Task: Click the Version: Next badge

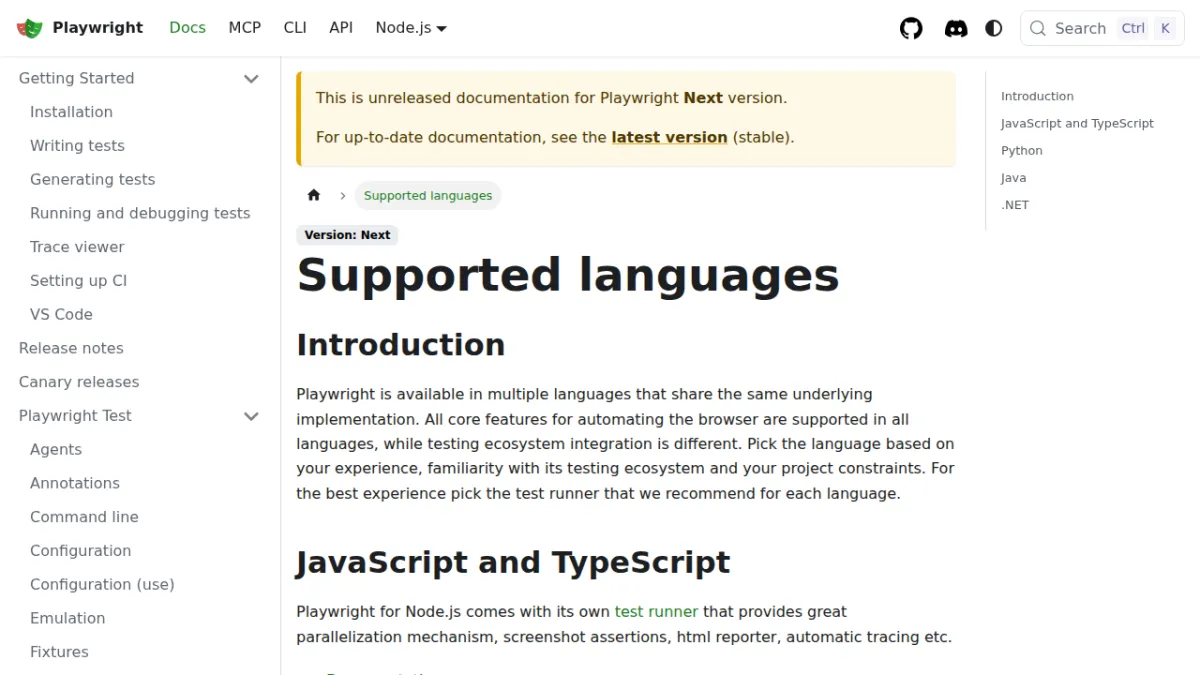Action: pyautogui.click(x=347, y=235)
